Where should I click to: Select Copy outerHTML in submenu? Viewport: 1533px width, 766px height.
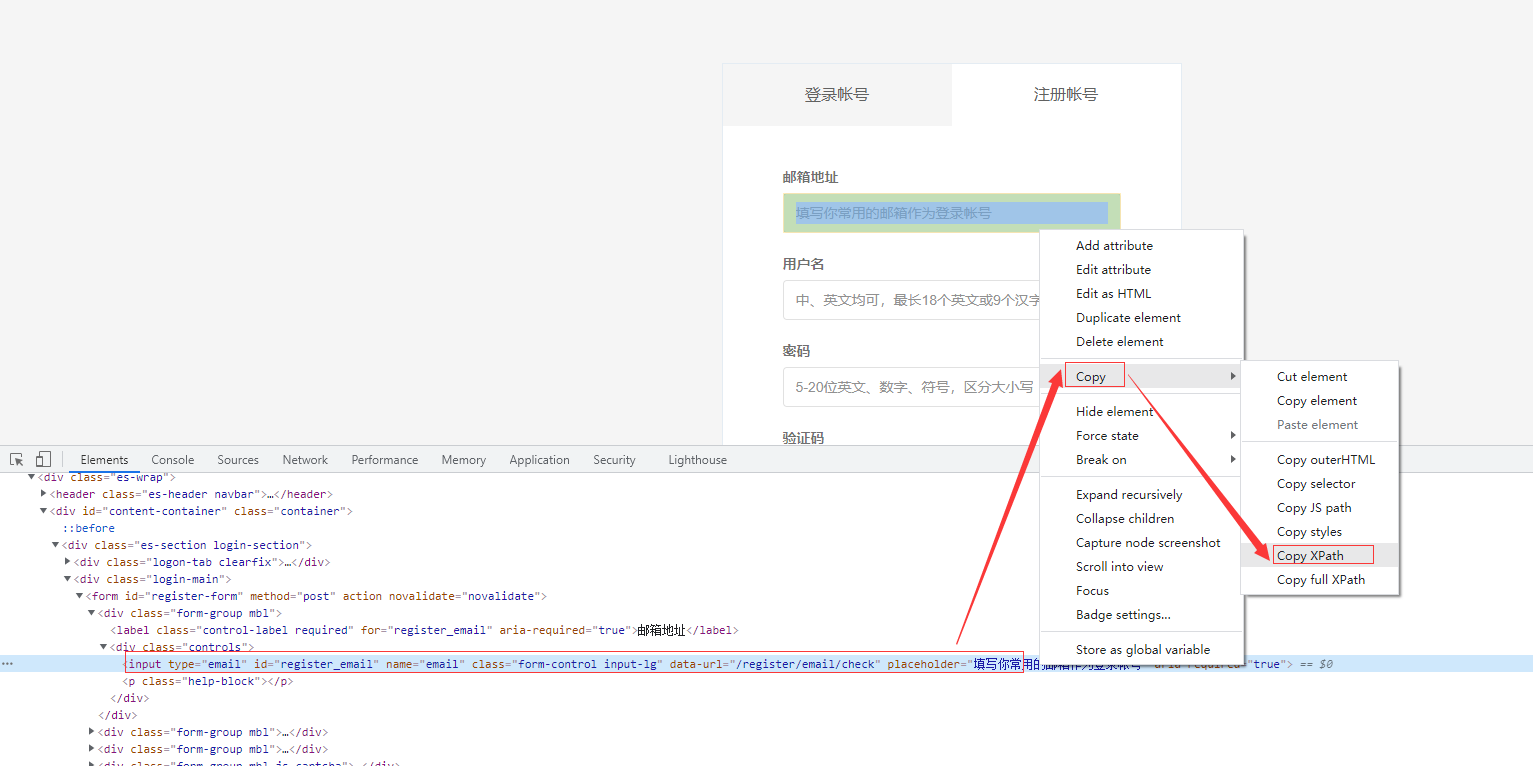pyautogui.click(x=1320, y=460)
